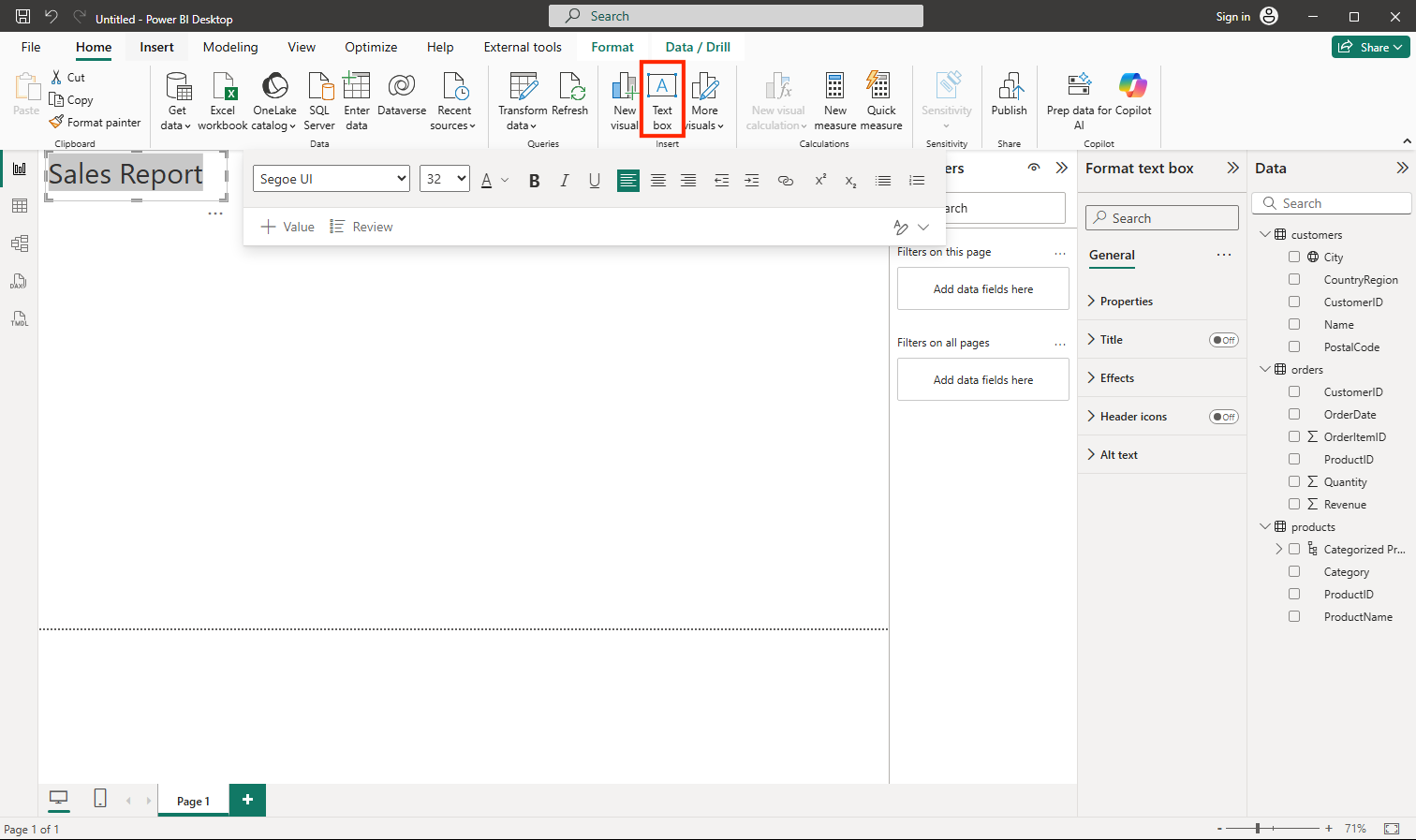1416x840 pixels.
Task: Collapse the customers table
Action: coord(1265,234)
